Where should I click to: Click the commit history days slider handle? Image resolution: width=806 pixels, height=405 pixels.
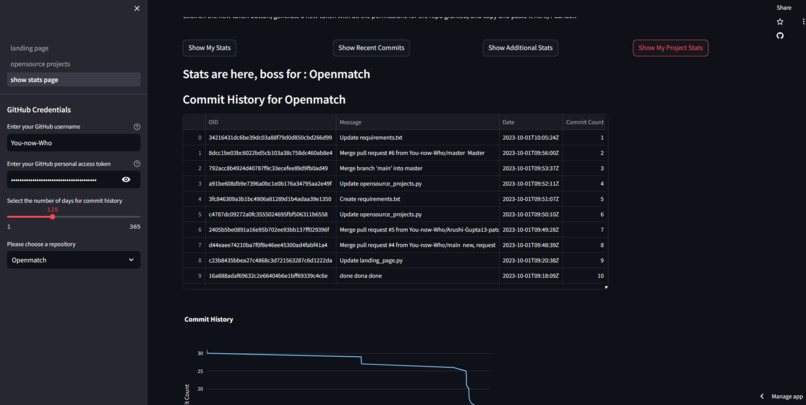(x=52, y=217)
